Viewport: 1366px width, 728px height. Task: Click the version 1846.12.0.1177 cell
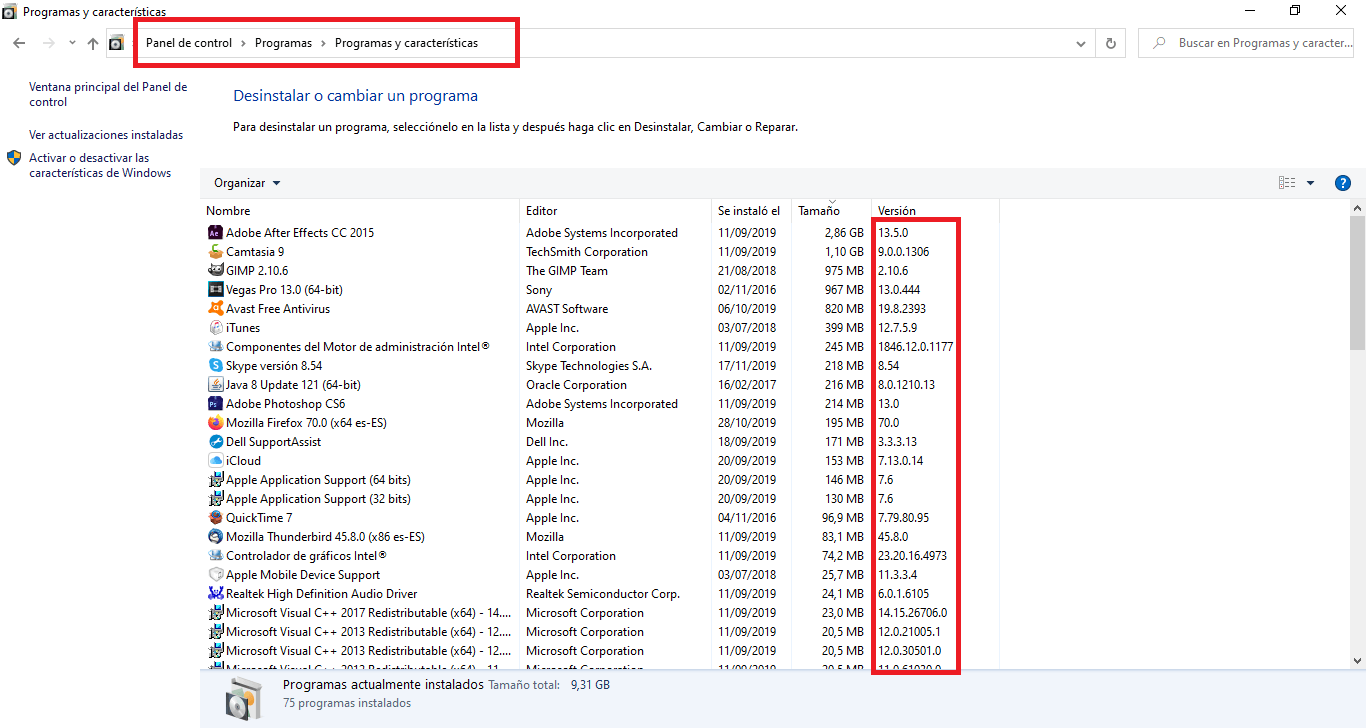point(915,347)
